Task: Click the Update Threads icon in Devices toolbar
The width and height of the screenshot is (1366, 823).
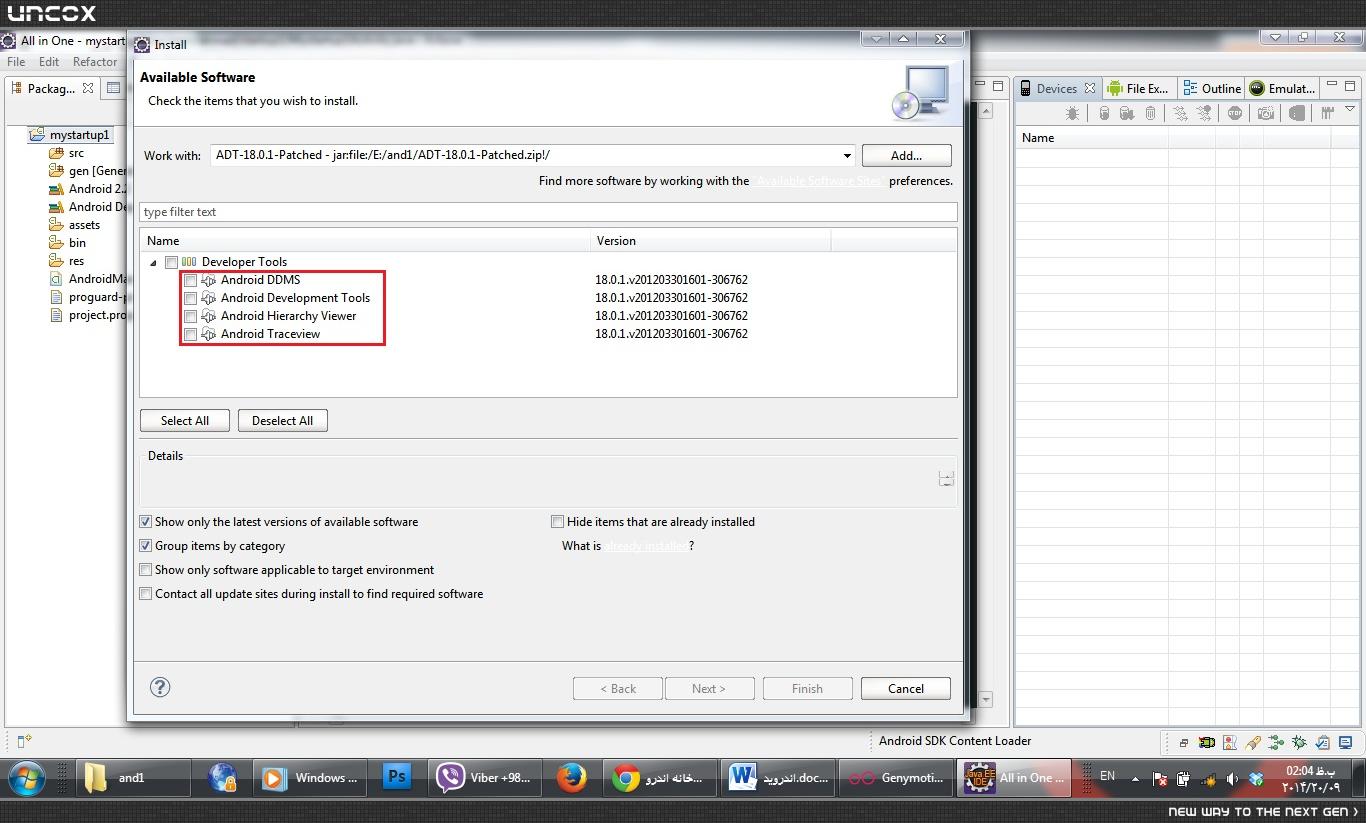Action: pos(1181,114)
